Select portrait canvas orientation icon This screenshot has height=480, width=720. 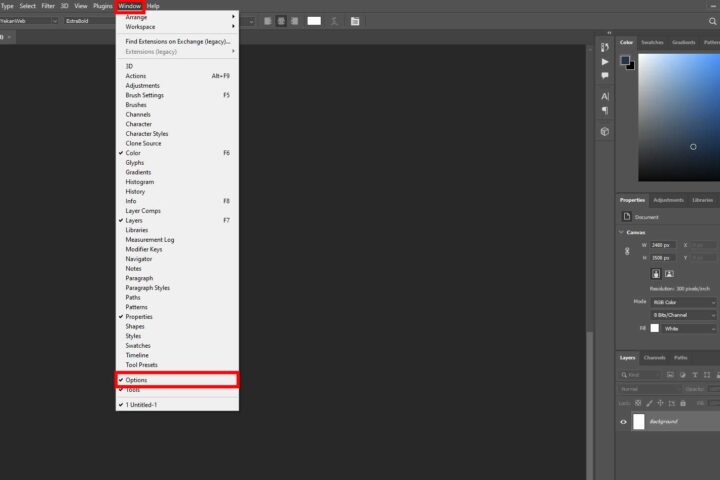point(656,274)
